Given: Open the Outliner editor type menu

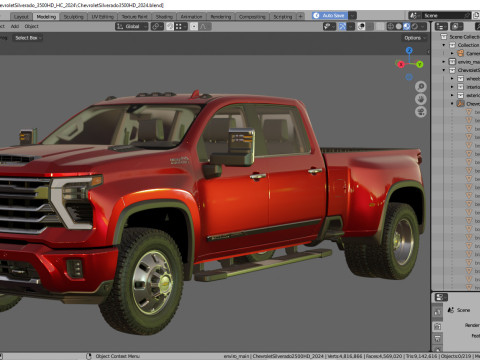Looking at the screenshot, I should click(441, 26).
